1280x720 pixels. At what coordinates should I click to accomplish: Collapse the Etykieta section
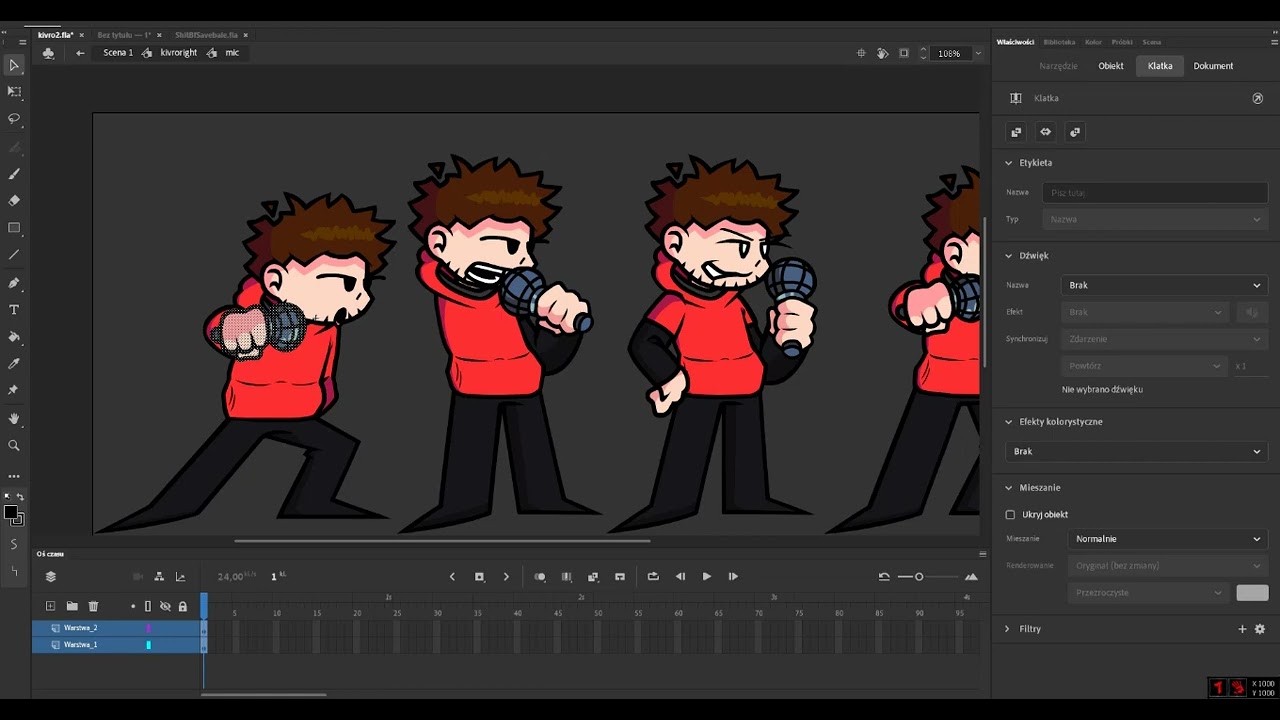point(1008,162)
